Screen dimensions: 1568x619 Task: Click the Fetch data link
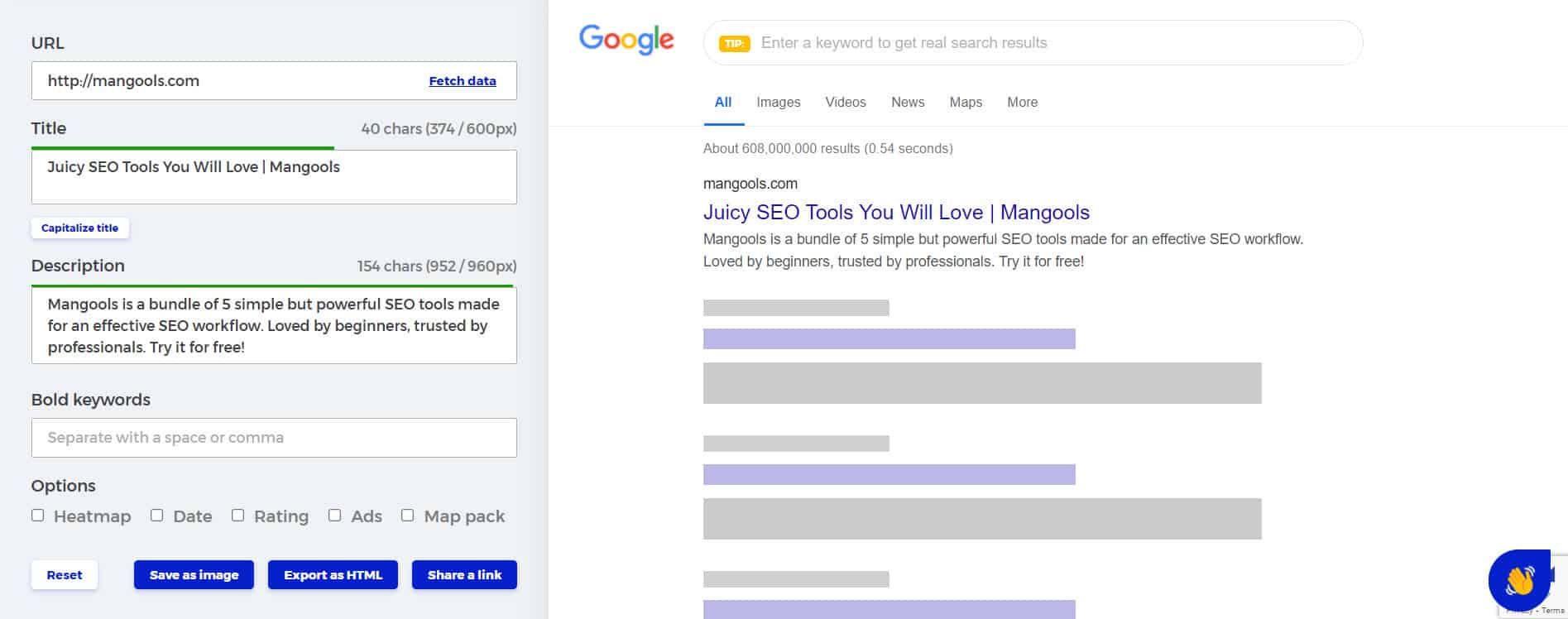click(463, 81)
